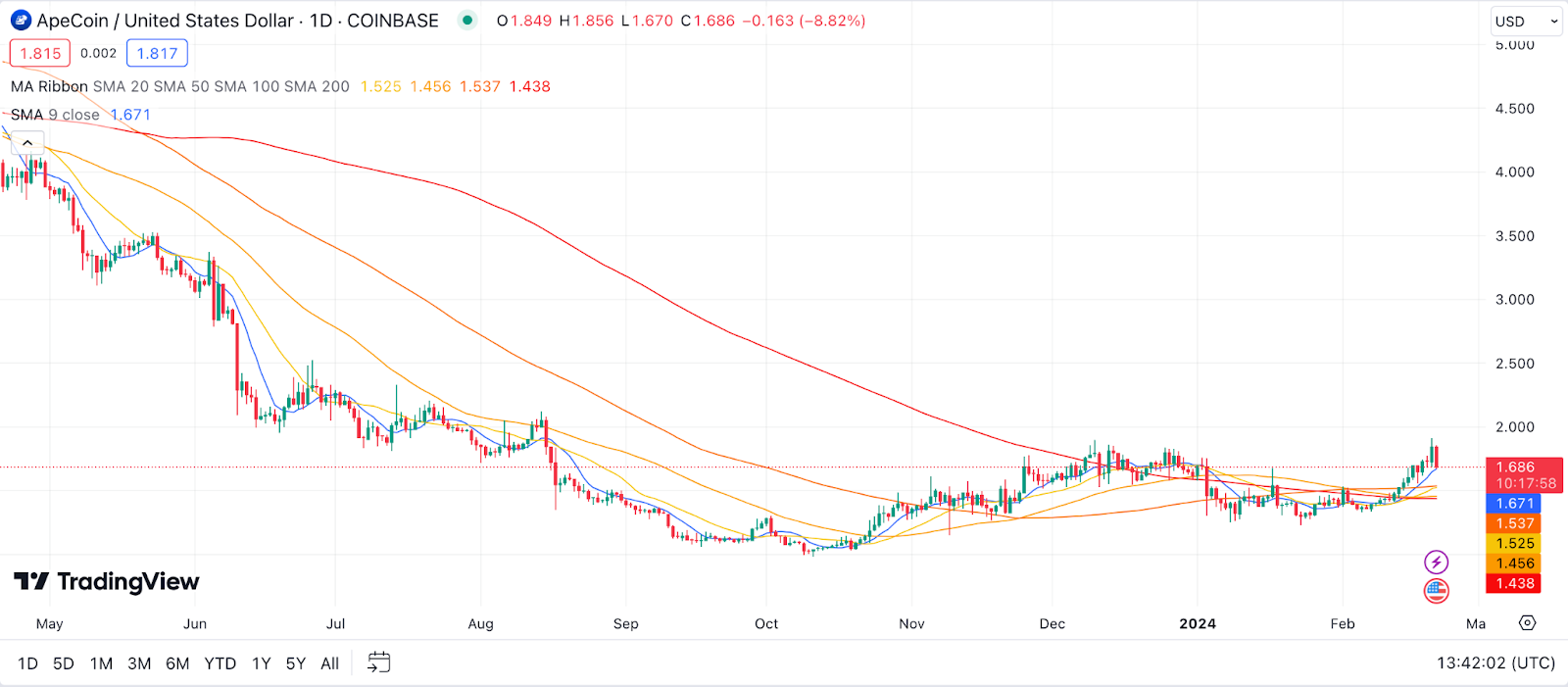Click the orange 1.456 price label

pyautogui.click(x=1514, y=564)
